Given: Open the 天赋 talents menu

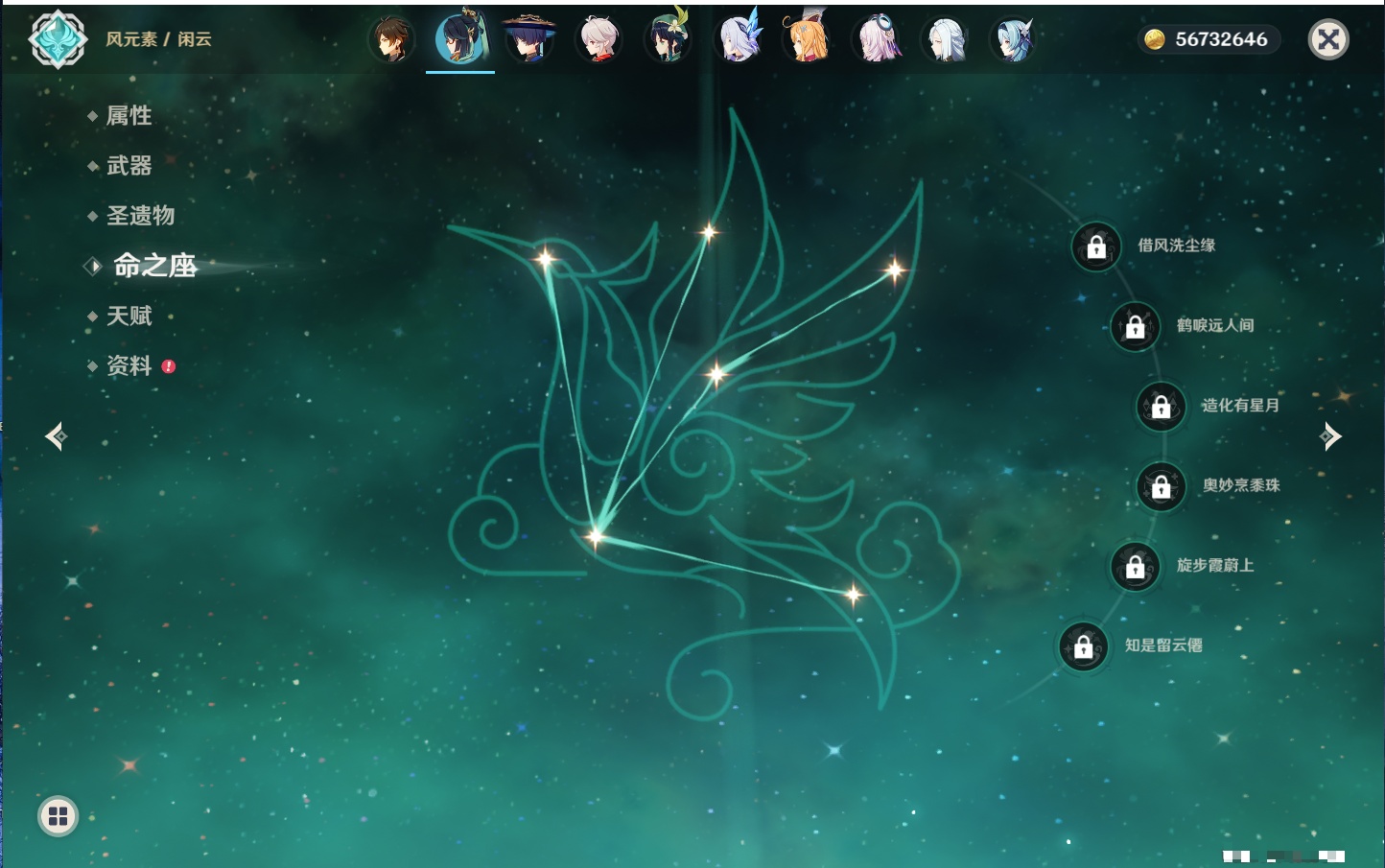Looking at the screenshot, I should click(x=129, y=316).
